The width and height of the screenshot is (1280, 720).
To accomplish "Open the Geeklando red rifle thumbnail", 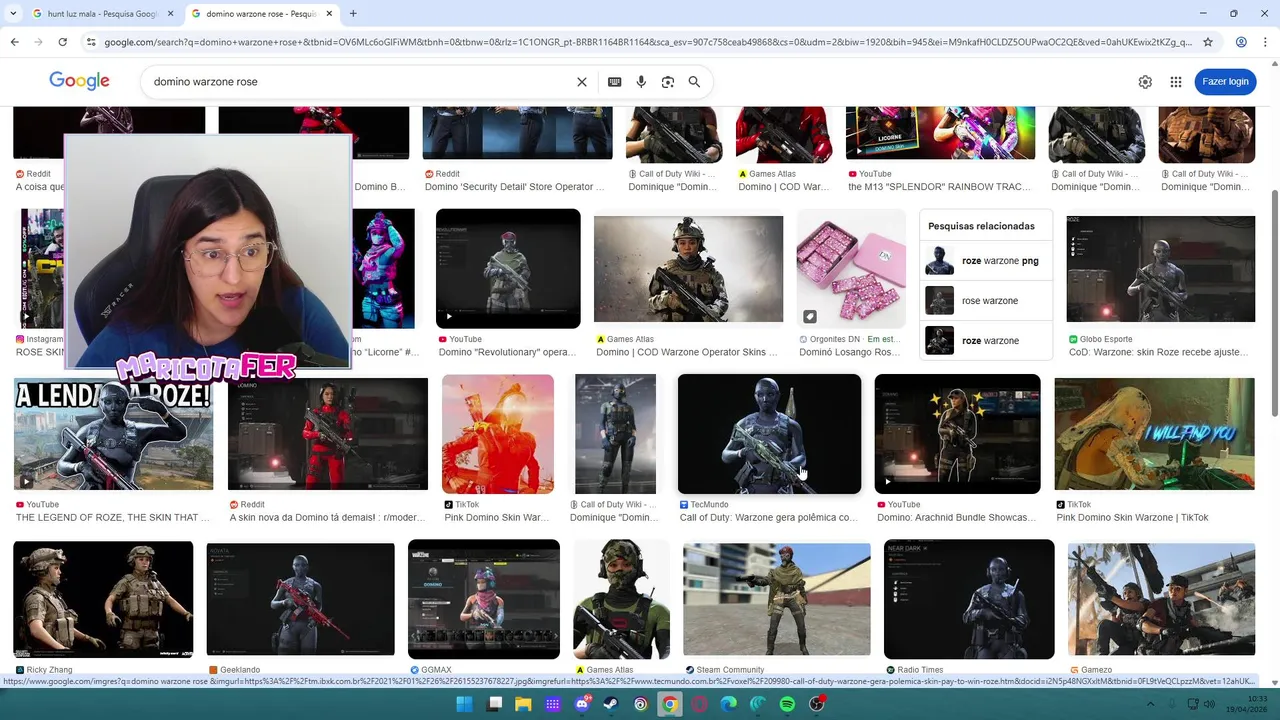I will pyautogui.click(x=300, y=600).
